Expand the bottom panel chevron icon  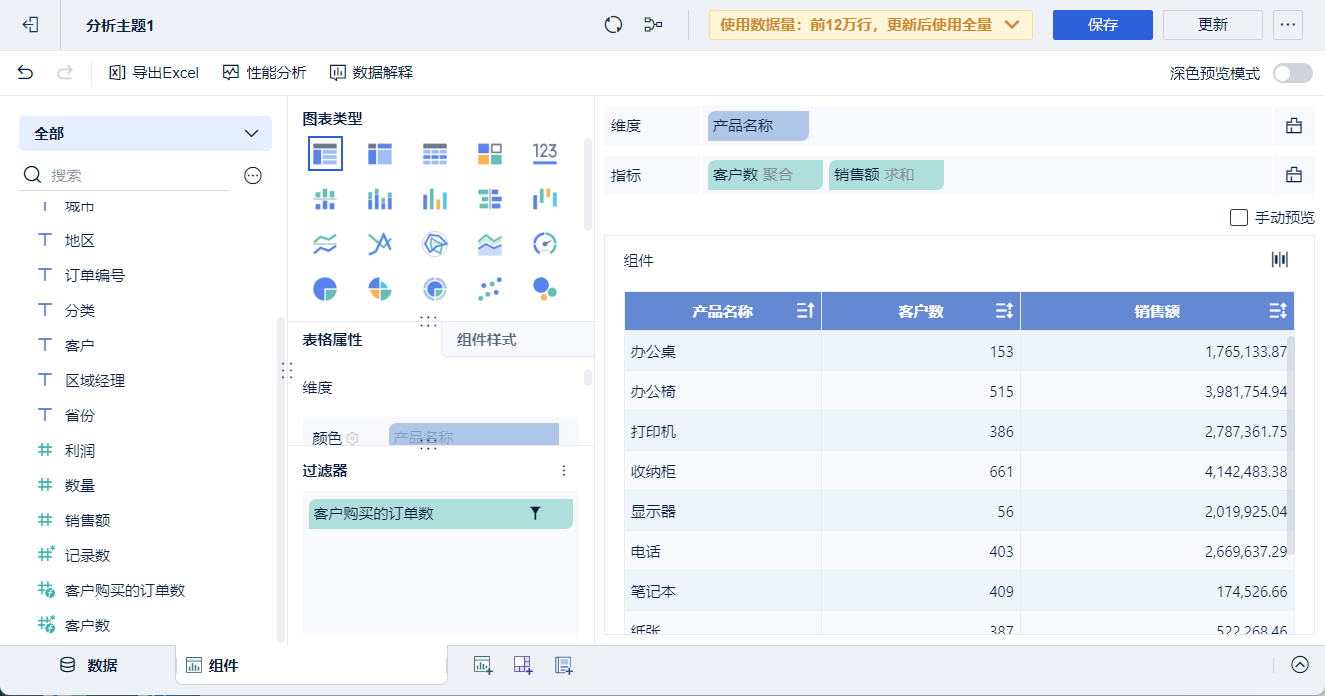[x=1300, y=665]
